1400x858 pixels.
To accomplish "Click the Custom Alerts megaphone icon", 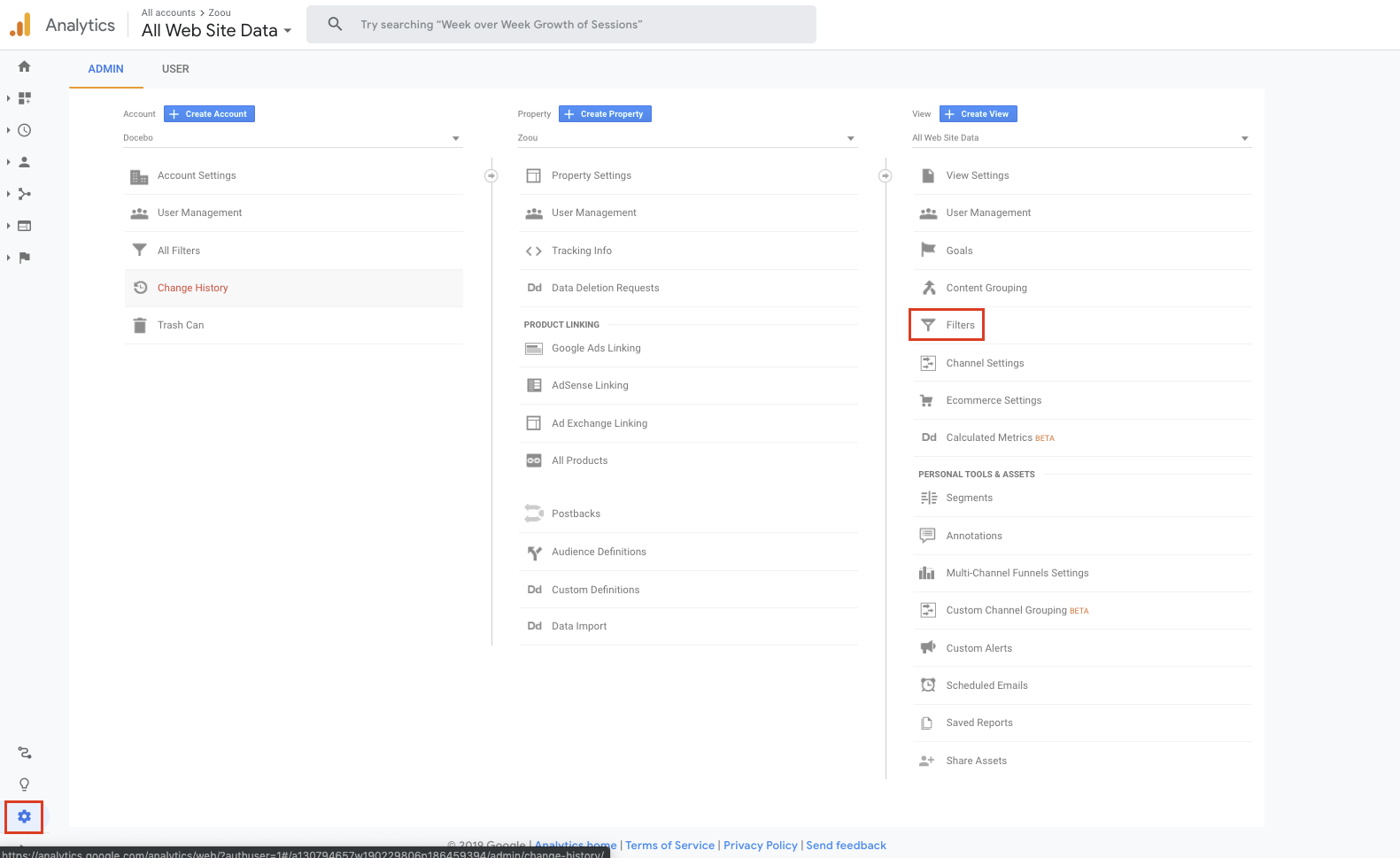I will (x=927, y=647).
